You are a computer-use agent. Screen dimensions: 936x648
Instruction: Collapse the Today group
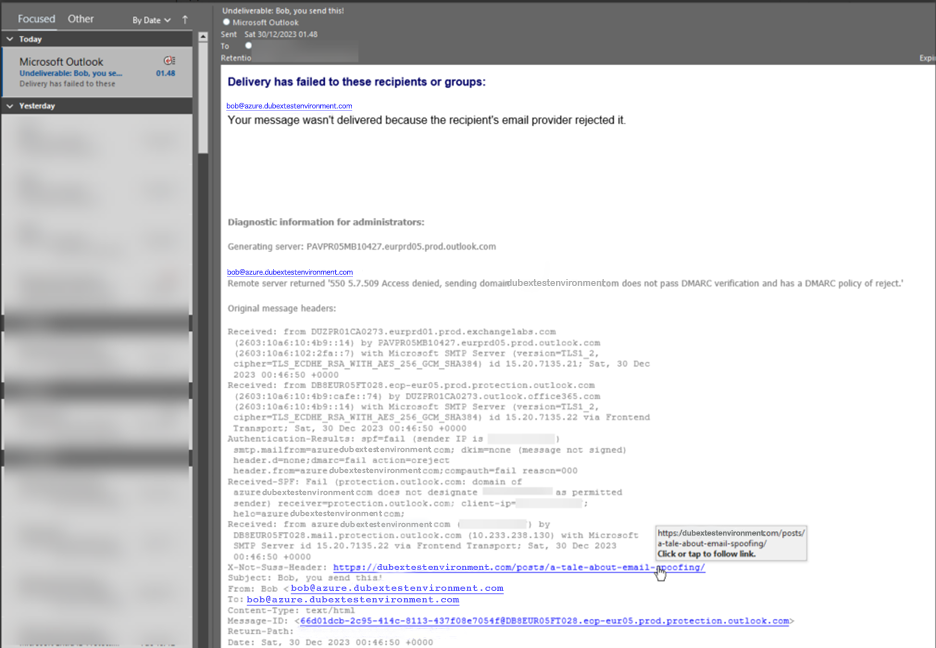(x=10, y=39)
